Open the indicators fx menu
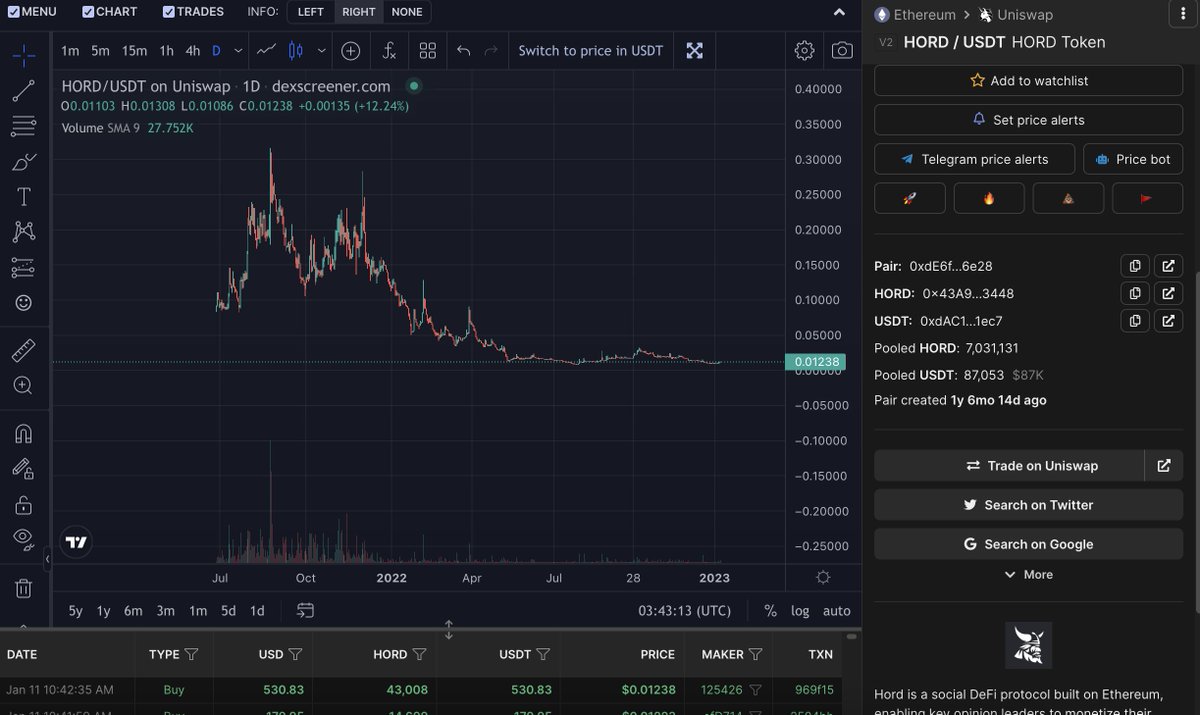Viewport: 1200px width, 715px height. click(389, 51)
